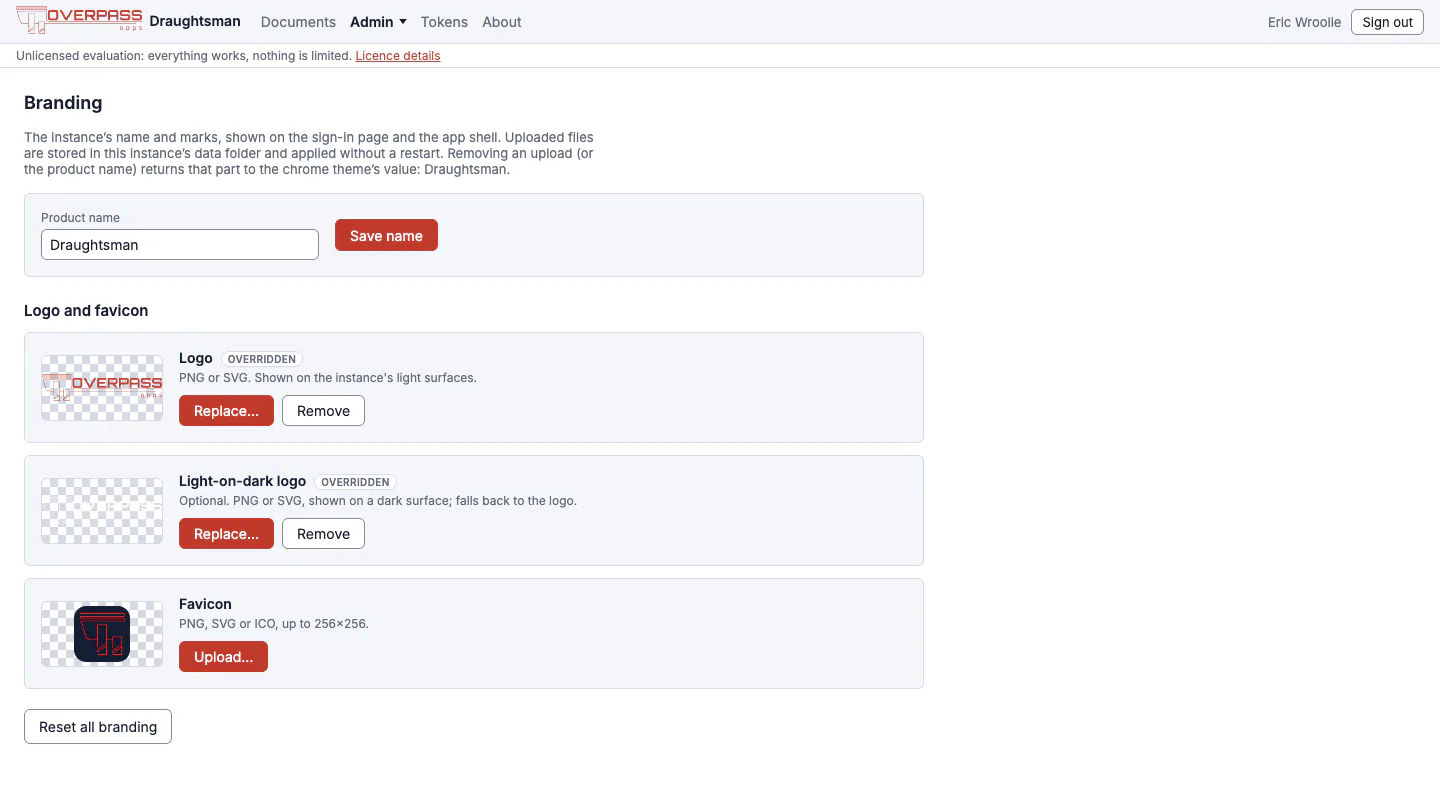Sign out of the account
This screenshot has width=1440, height=799.
(1387, 22)
